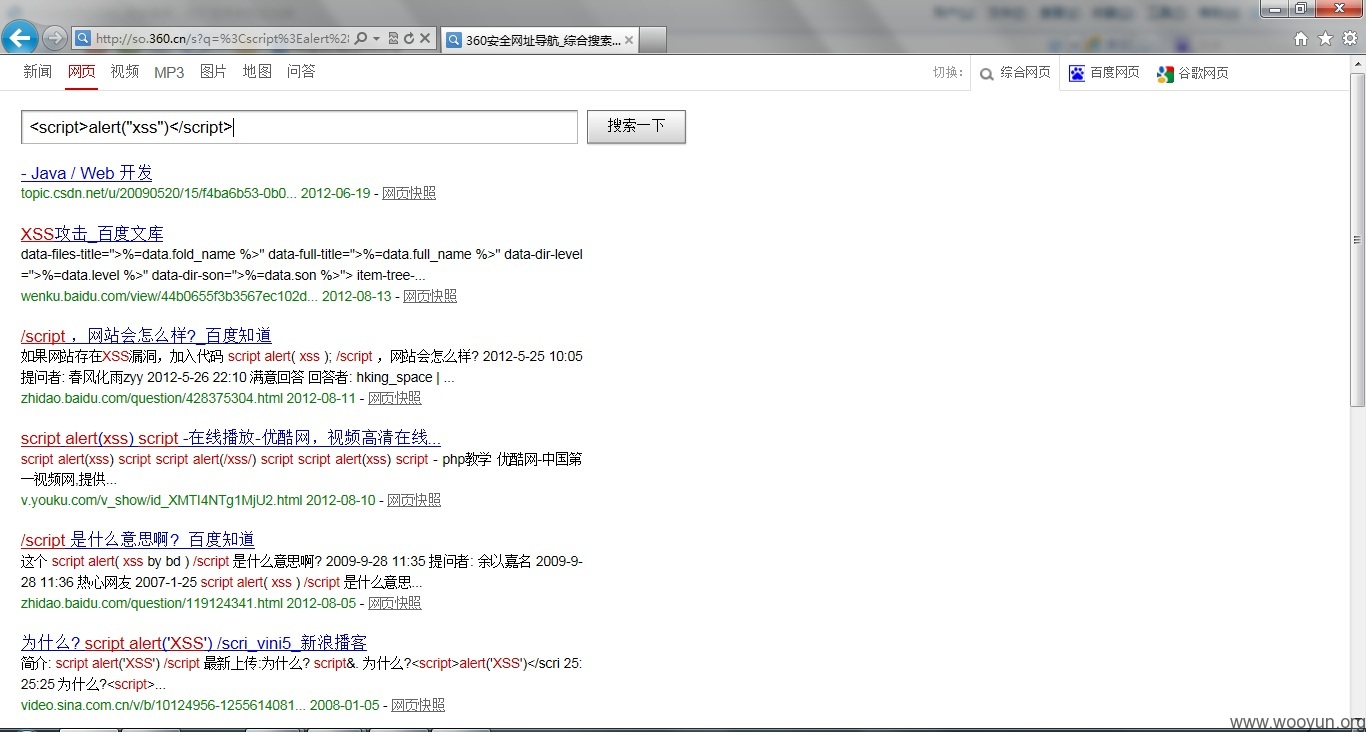The height and width of the screenshot is (732, 1366).
Task: Click the URL text topic.csdn.net/u/20090520
Action: (x=159, y=193)
